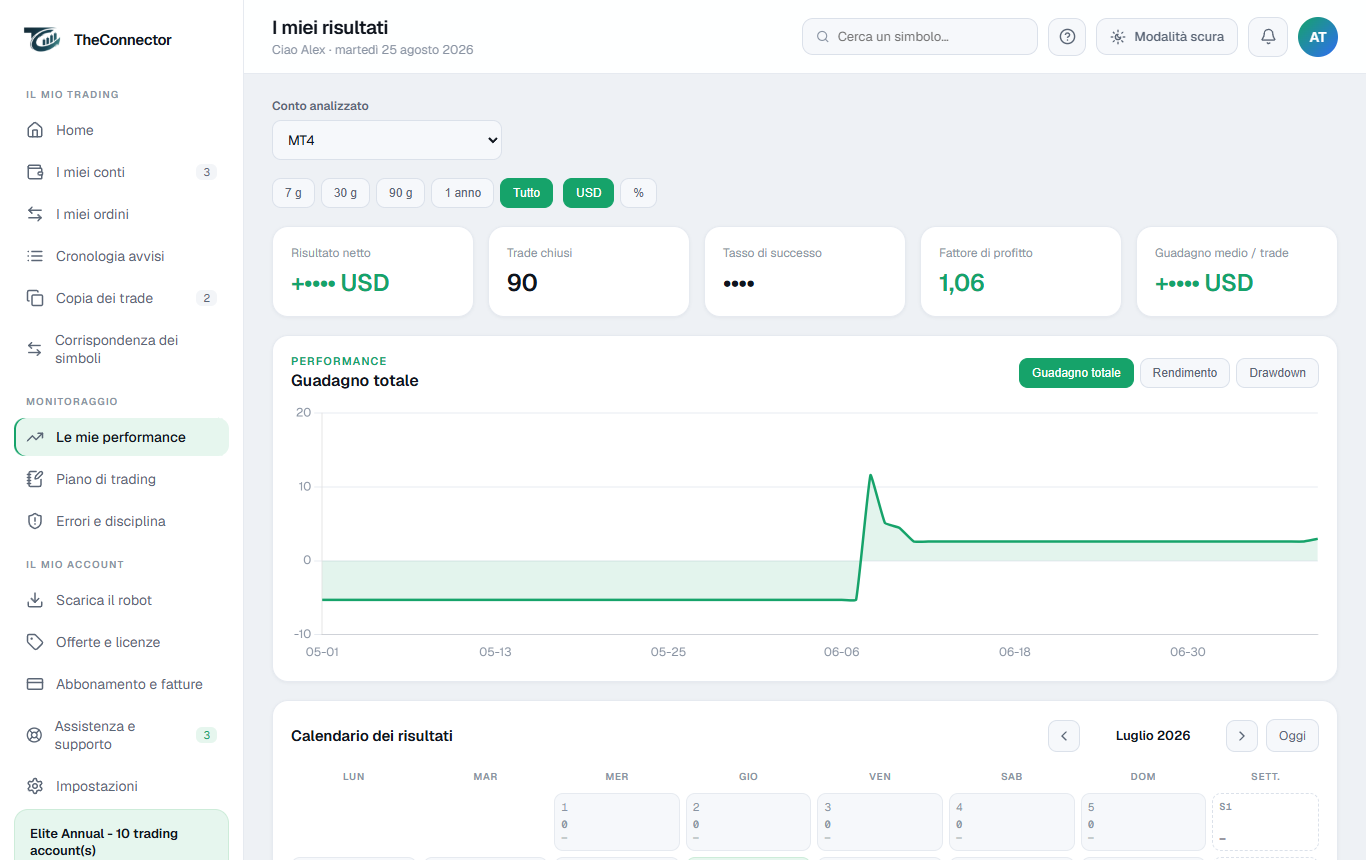Click the Oggi calendar button
The image size is (1366, 860).
1292,736
